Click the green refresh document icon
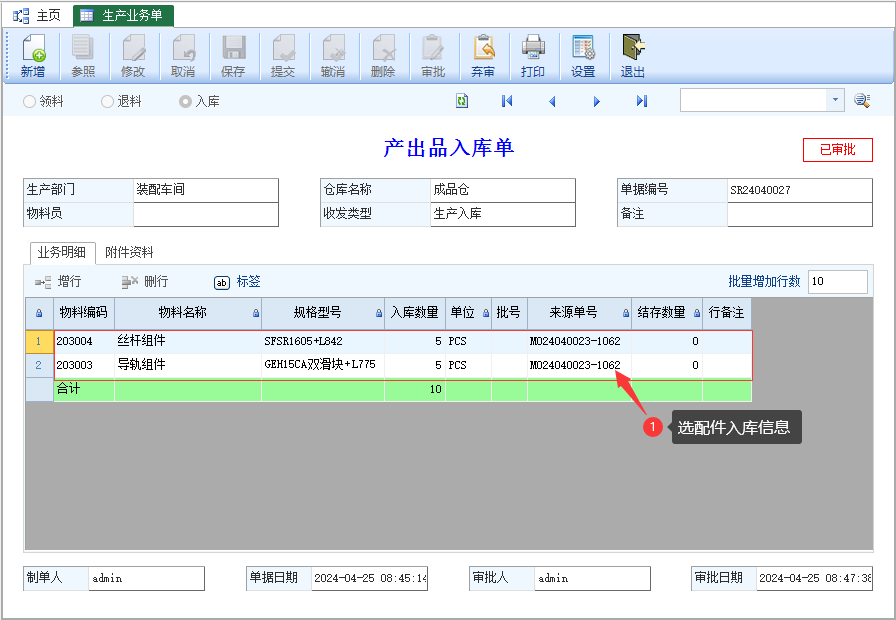 tap(462, 101)
